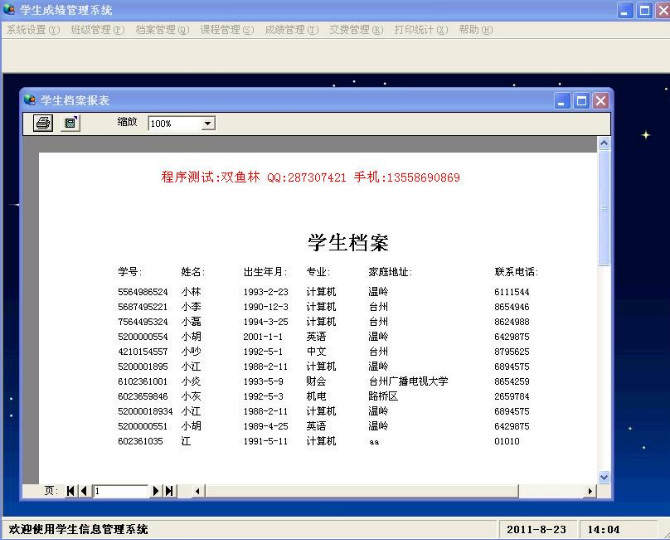Image resolution: width=670 pixels, height=540 pixels.
Task: Click the horizontal scrollbar left arrow
Action: (x=197, y=491)
